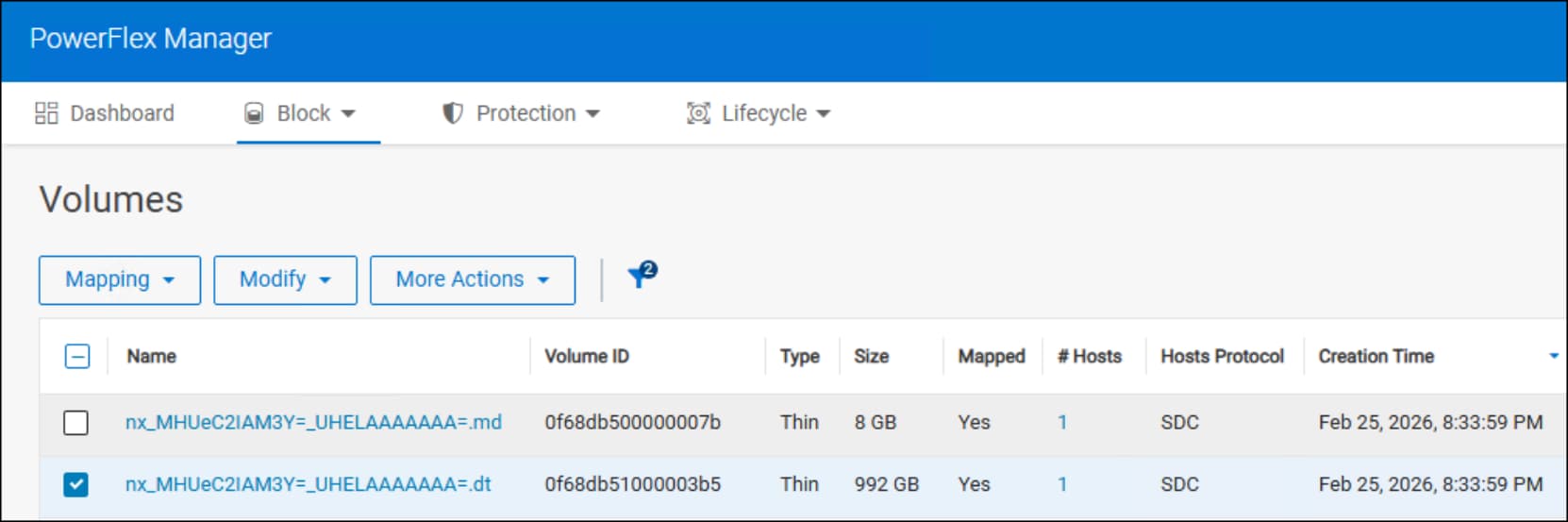
Task: Click the Creation Time sort arrow
Action: [1553, 356]
